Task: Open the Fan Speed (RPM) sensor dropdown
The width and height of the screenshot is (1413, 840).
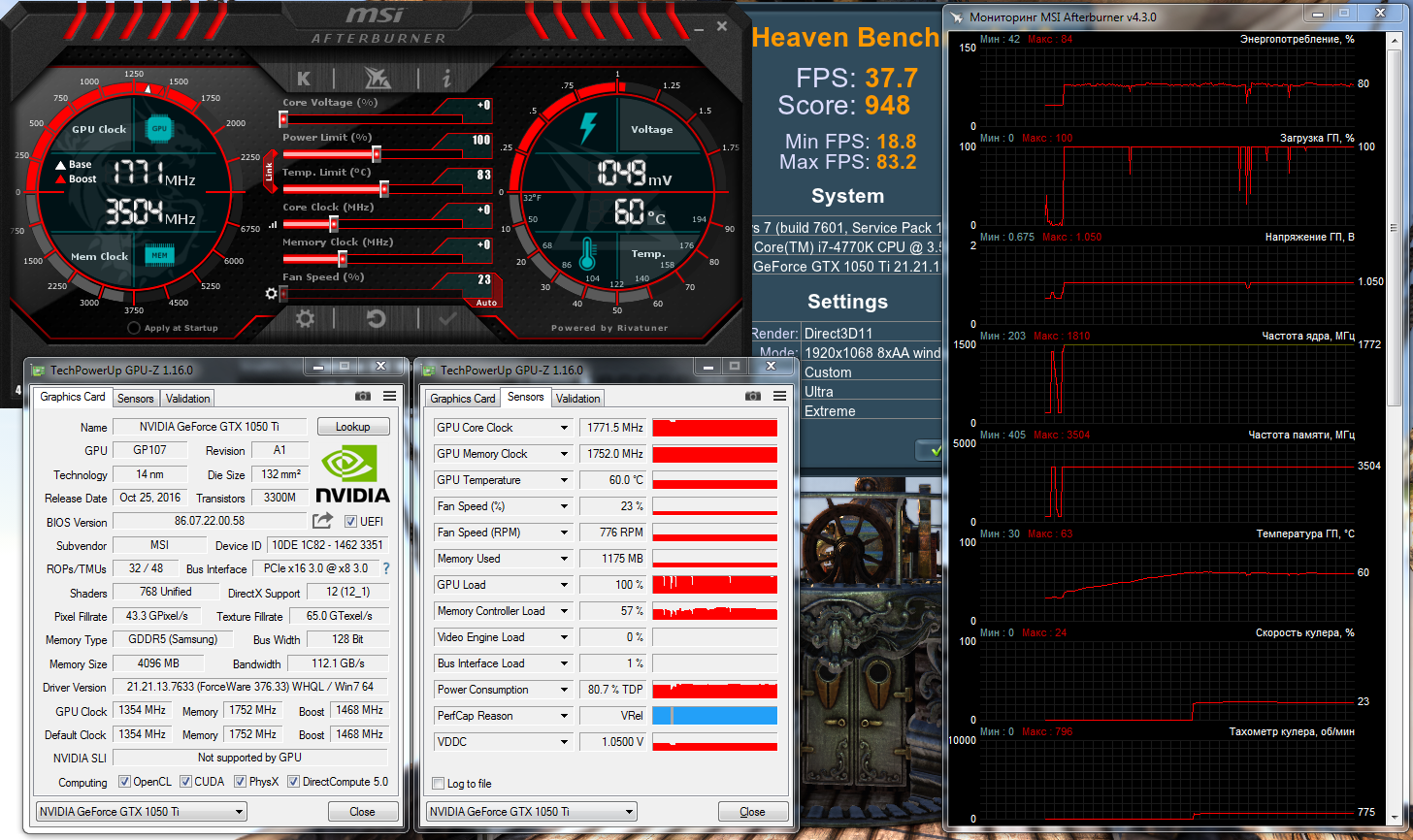Action: tap(563, 533)
